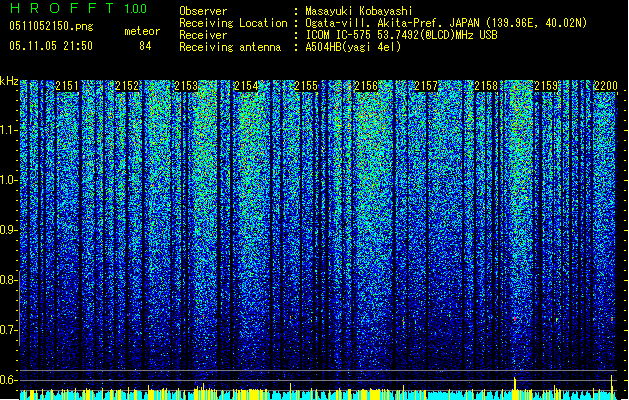This screenshot has width=629, height=400.
Task: Click the 2159 time marker label
Action: pos(546,86)
